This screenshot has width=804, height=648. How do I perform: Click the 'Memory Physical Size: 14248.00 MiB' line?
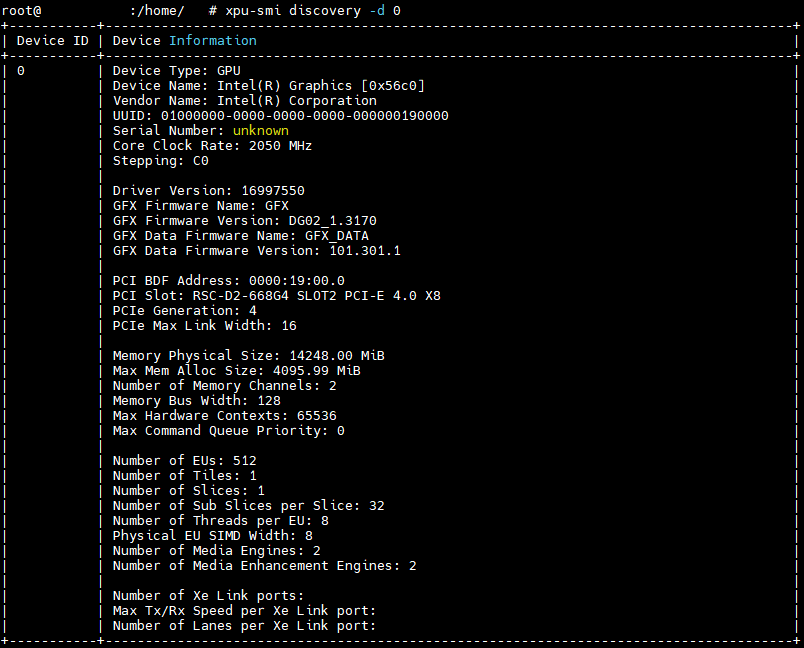click(x=248, y=356)
